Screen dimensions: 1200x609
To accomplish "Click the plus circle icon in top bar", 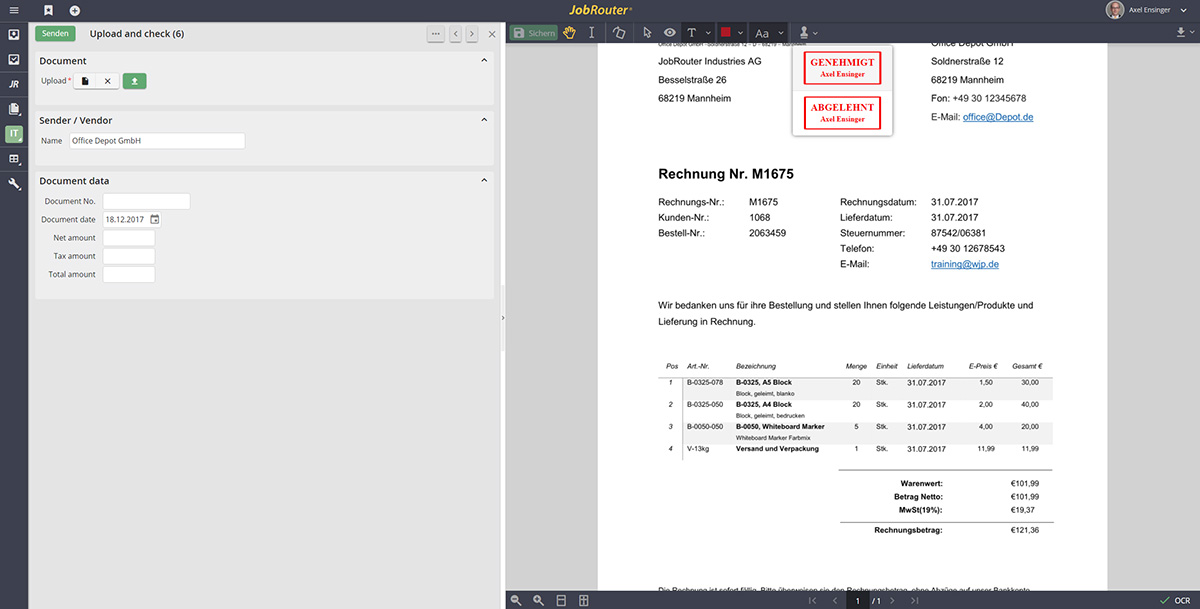I will (x=75, y=10).
